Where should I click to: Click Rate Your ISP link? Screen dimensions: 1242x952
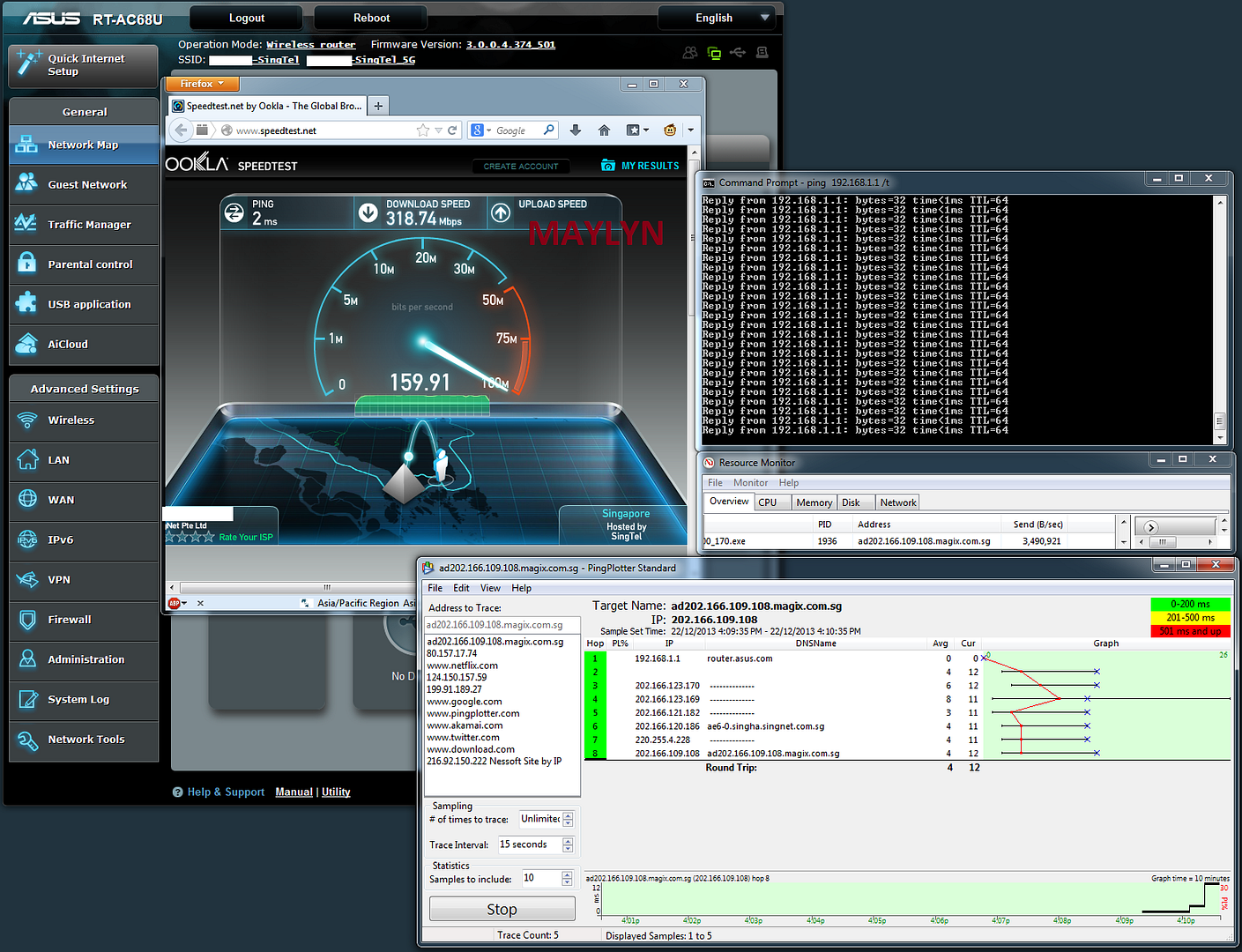(x=246, y=537)
